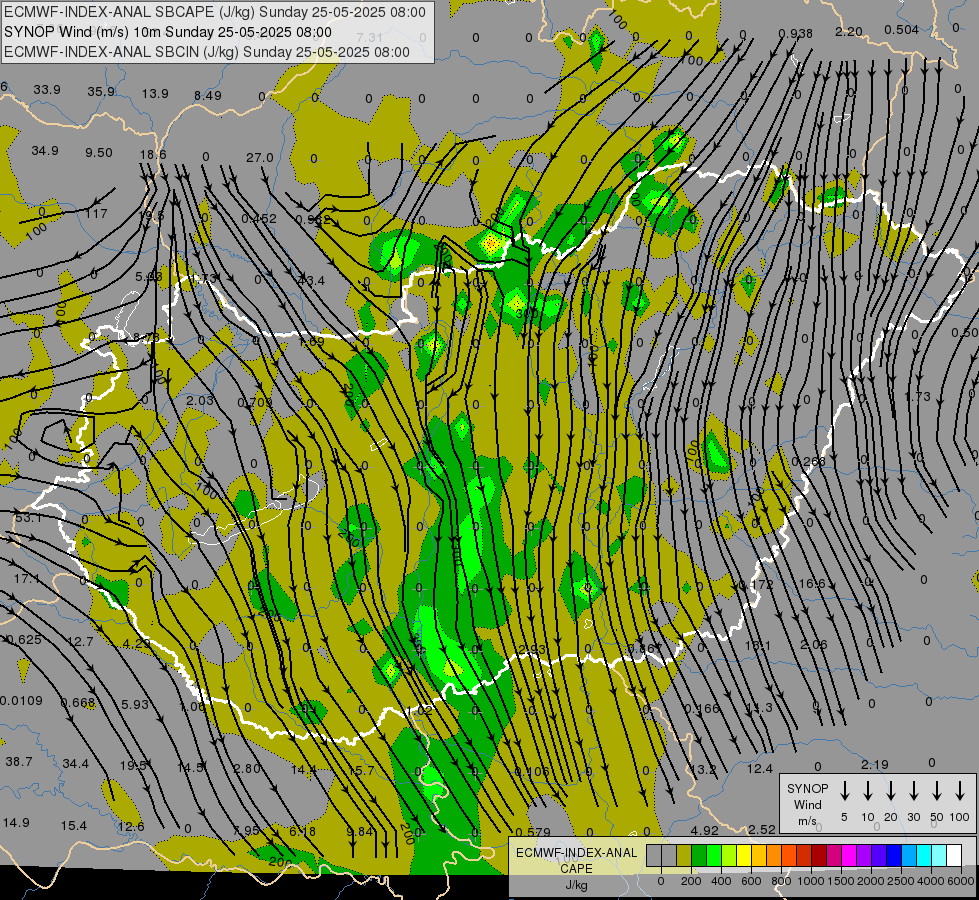Click the wind legend arrow above 10
Screen dimensions: 979x900
coord(868,791)
